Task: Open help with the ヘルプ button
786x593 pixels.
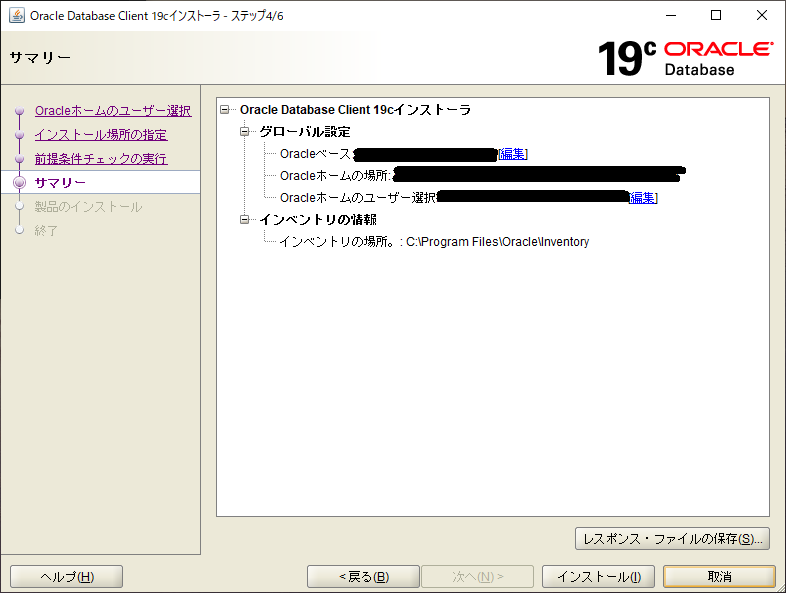Action: pos(67,577)
